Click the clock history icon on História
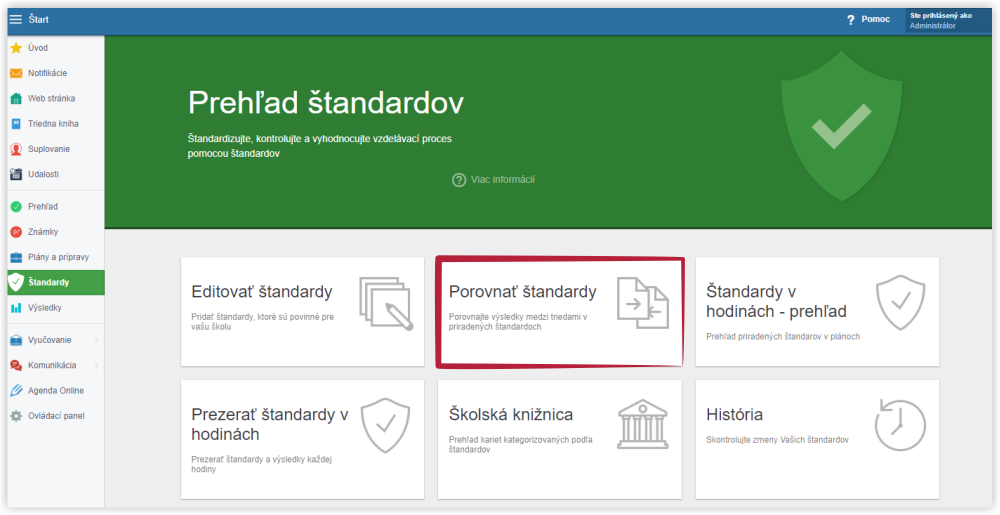1000x515 pixels. click(x=899, y=425)
